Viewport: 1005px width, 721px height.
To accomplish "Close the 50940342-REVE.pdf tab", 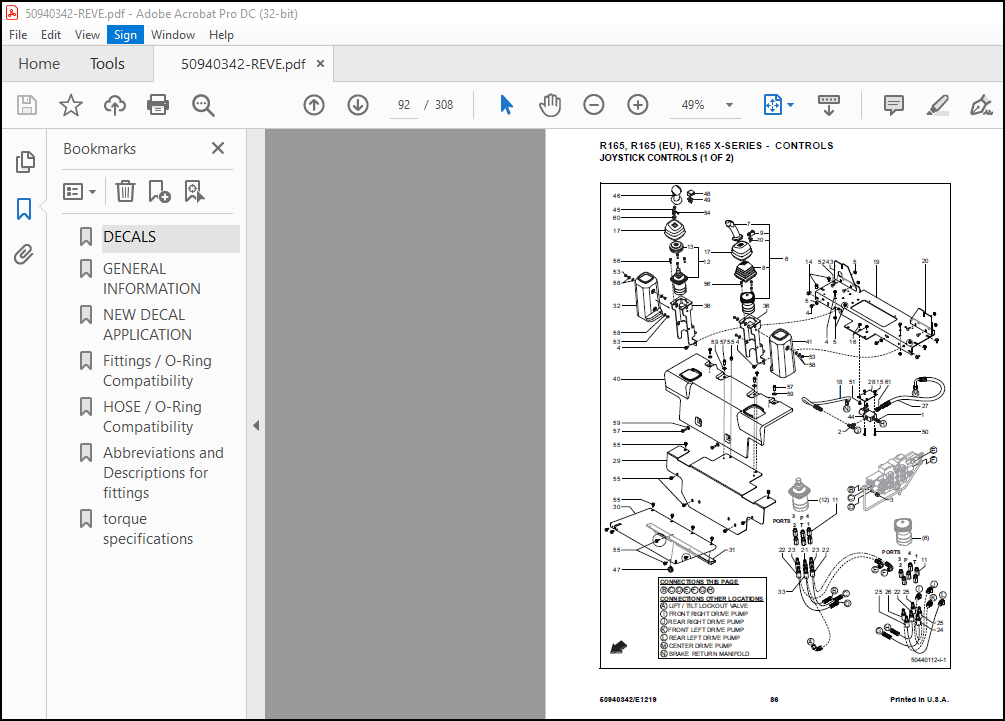I will click(x=320, y=63).
